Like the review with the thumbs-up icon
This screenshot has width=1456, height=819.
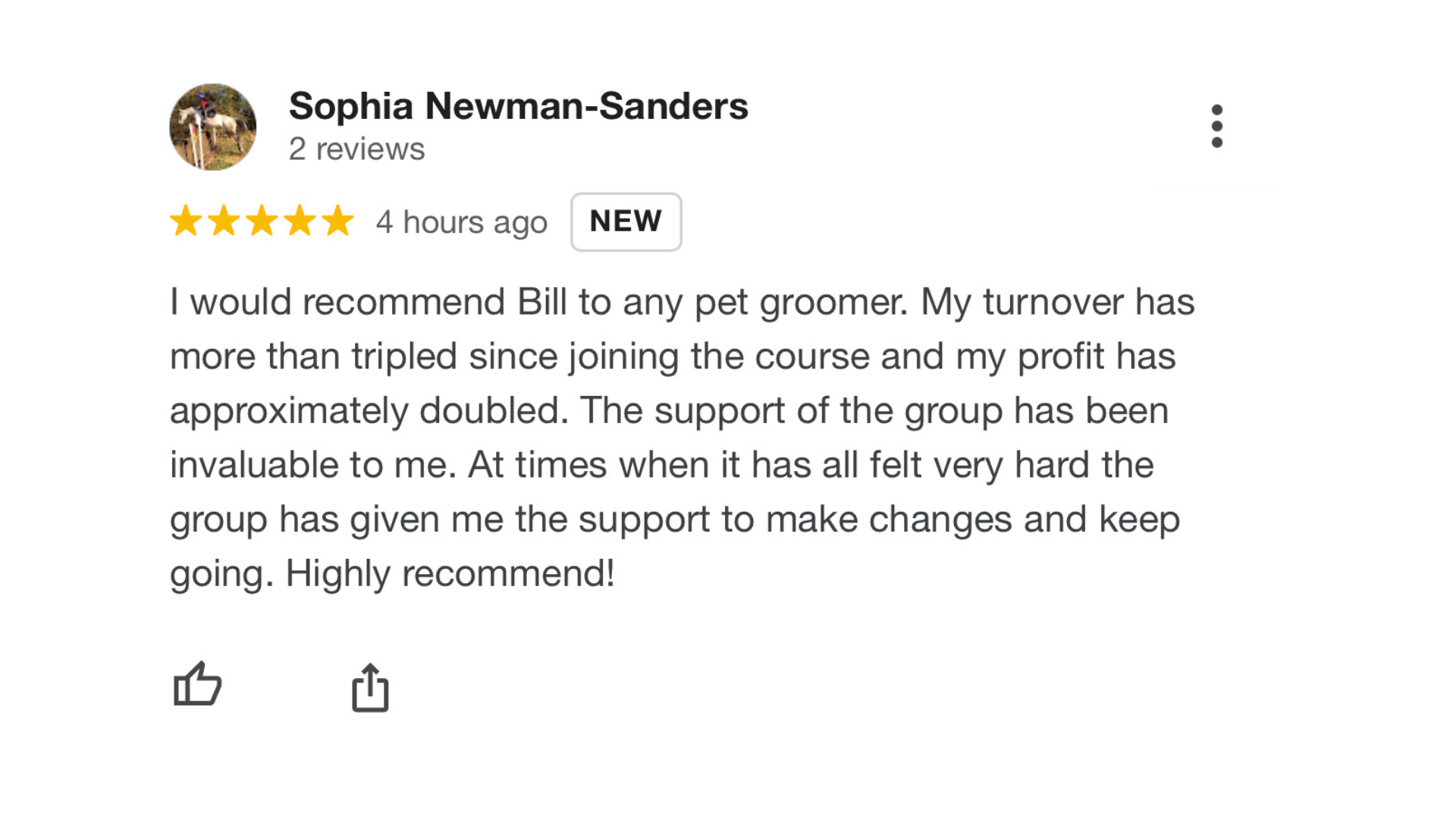pyautogui.click(x=197, y=685)
